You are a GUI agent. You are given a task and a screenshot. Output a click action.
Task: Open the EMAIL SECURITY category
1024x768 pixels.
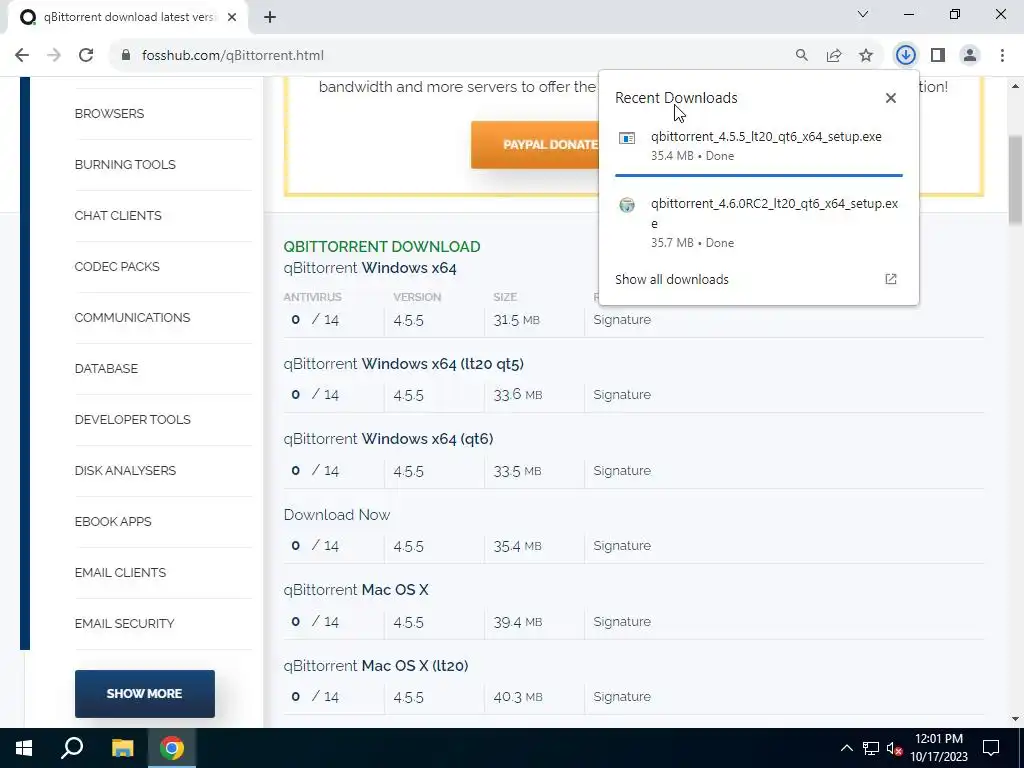[x=124, y=623]
